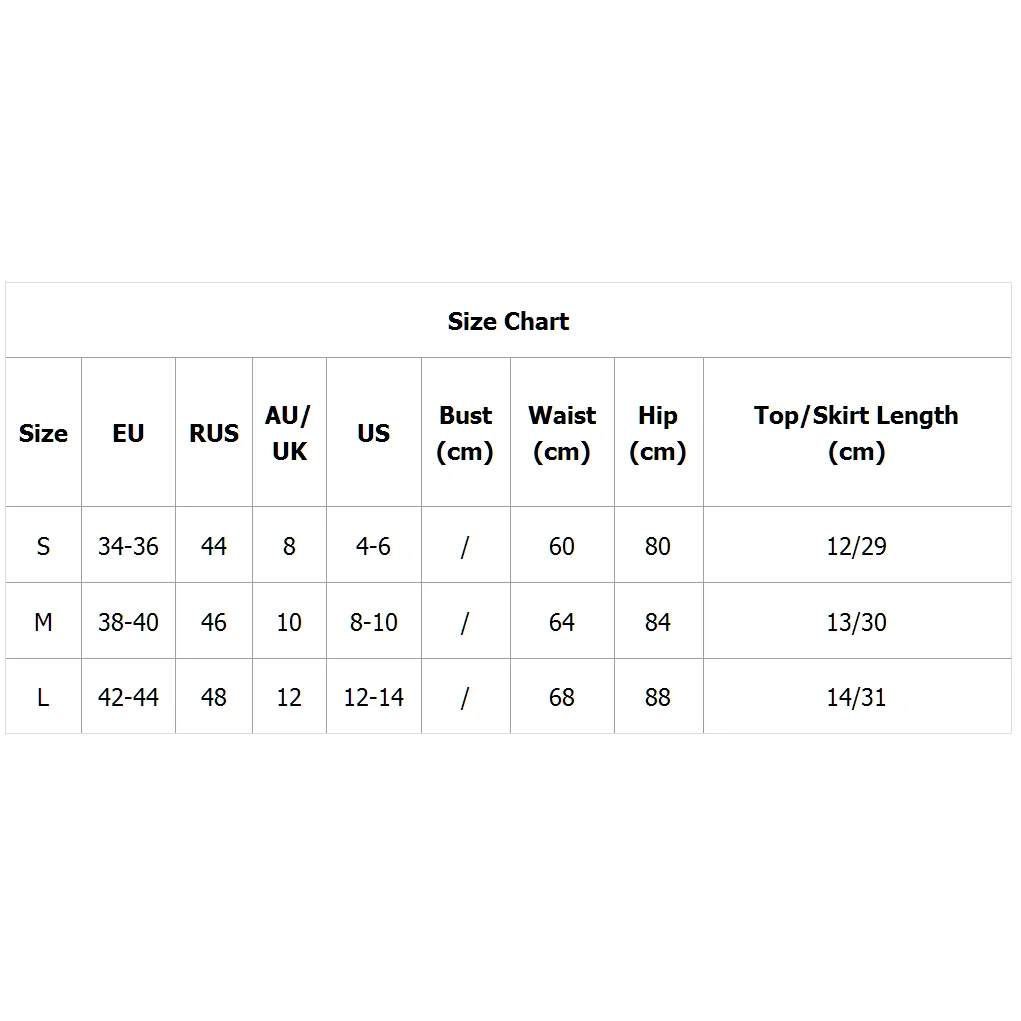Viewport: 1021px width, 1021px height.
Task: Click the EU 34-36 cell
Action: tap(128, 546)
